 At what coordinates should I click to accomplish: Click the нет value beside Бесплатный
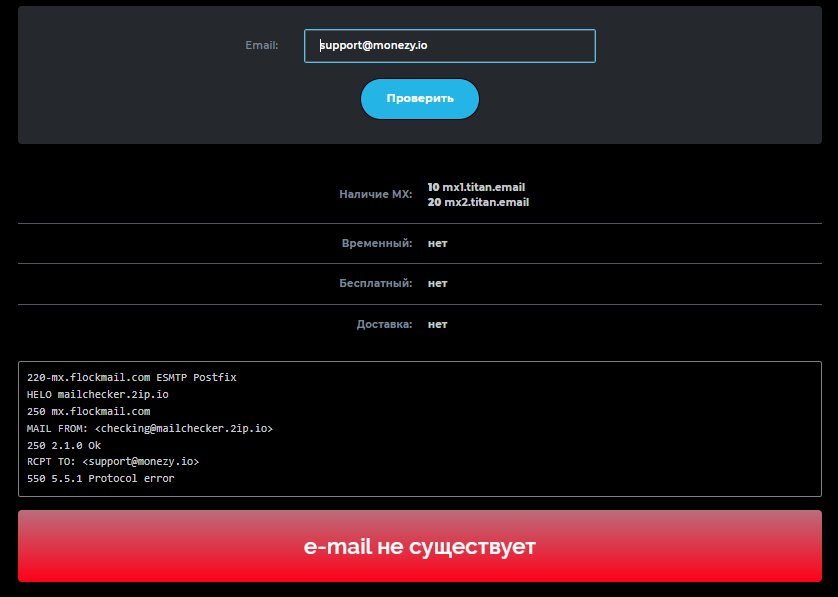pos(437,283)
